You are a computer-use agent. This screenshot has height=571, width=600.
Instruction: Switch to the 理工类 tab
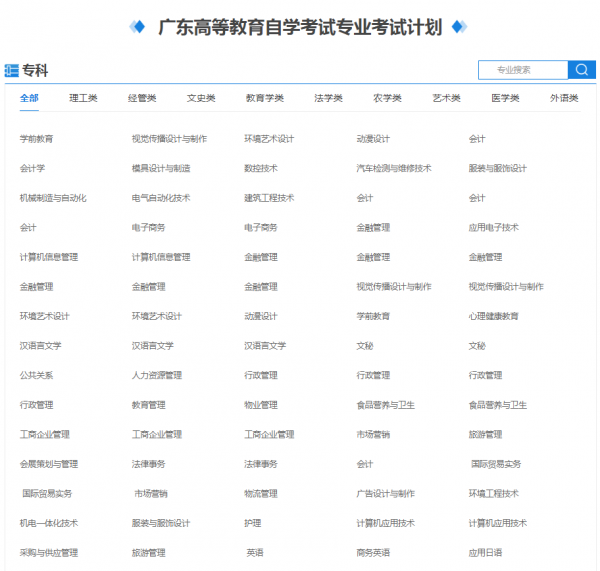83,98
